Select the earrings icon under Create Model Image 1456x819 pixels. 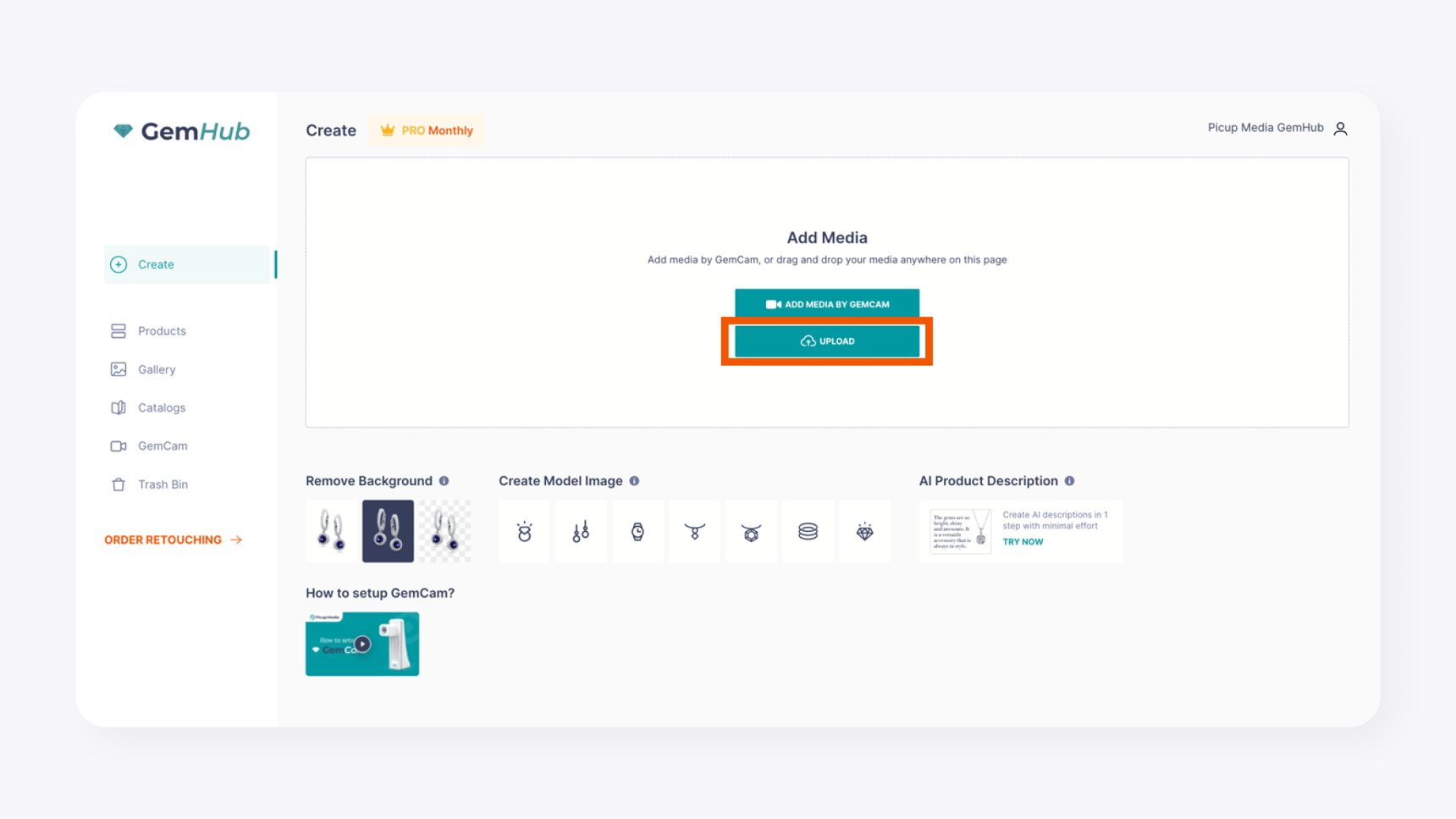click(x=582, y=531)
